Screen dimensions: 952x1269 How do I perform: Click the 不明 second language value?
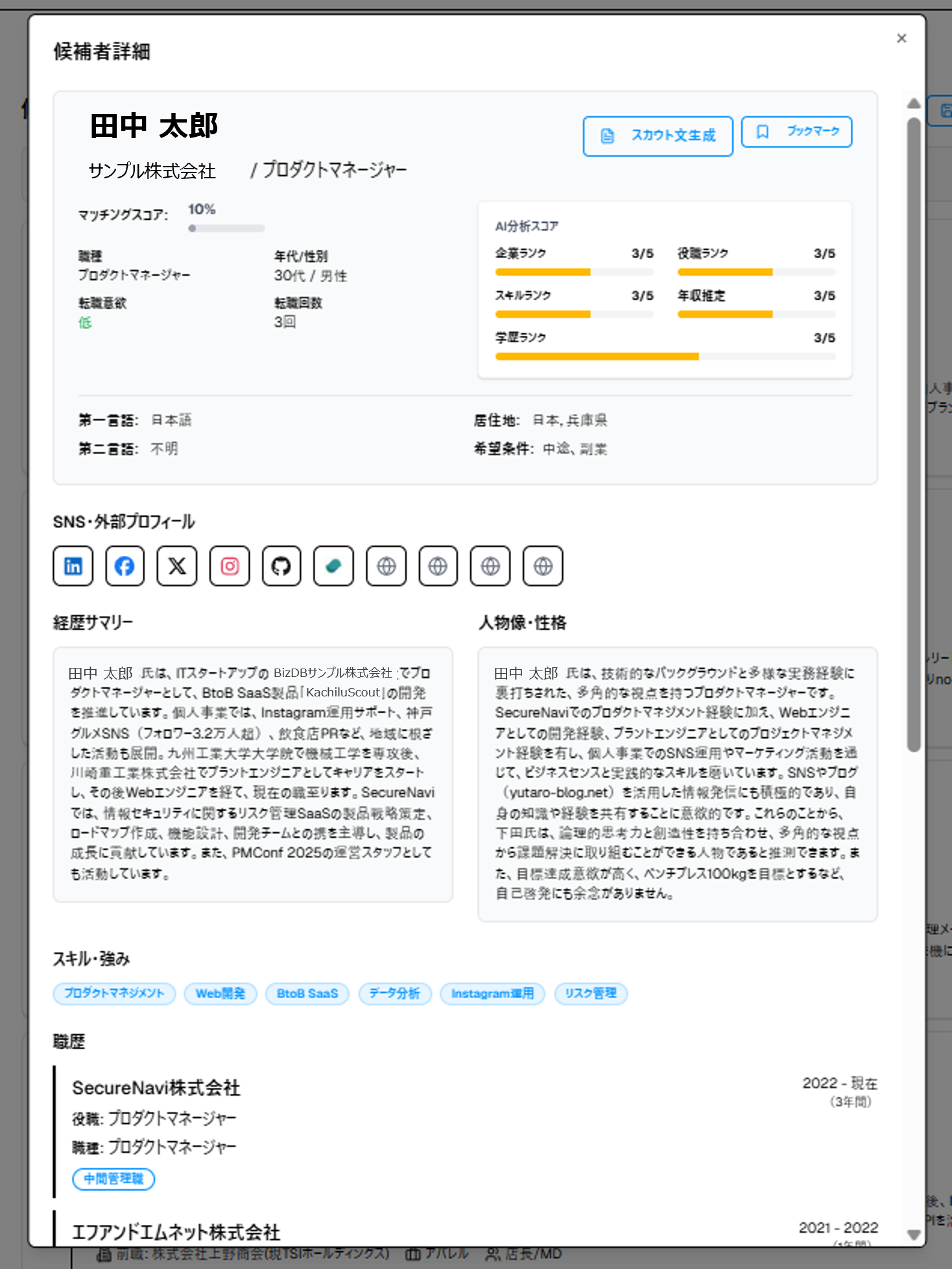pyautogui.click(x=164, y=449)
